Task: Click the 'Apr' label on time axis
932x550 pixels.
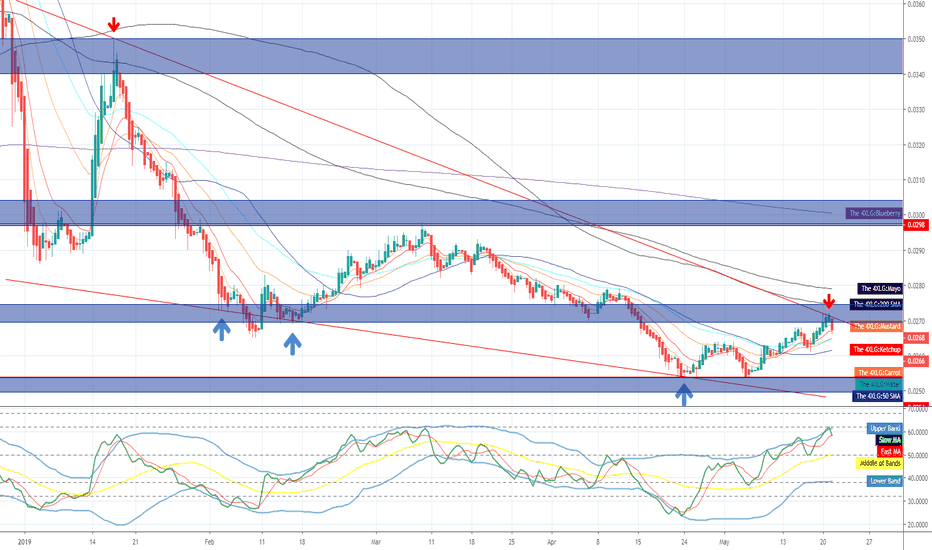Action: pyautogui.click(x=552, y=542)
